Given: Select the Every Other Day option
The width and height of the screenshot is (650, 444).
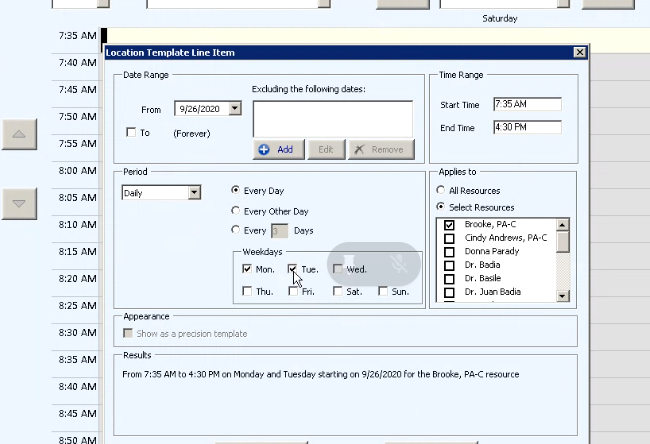Looking at the screenshot, I should (x=236, y=211).
